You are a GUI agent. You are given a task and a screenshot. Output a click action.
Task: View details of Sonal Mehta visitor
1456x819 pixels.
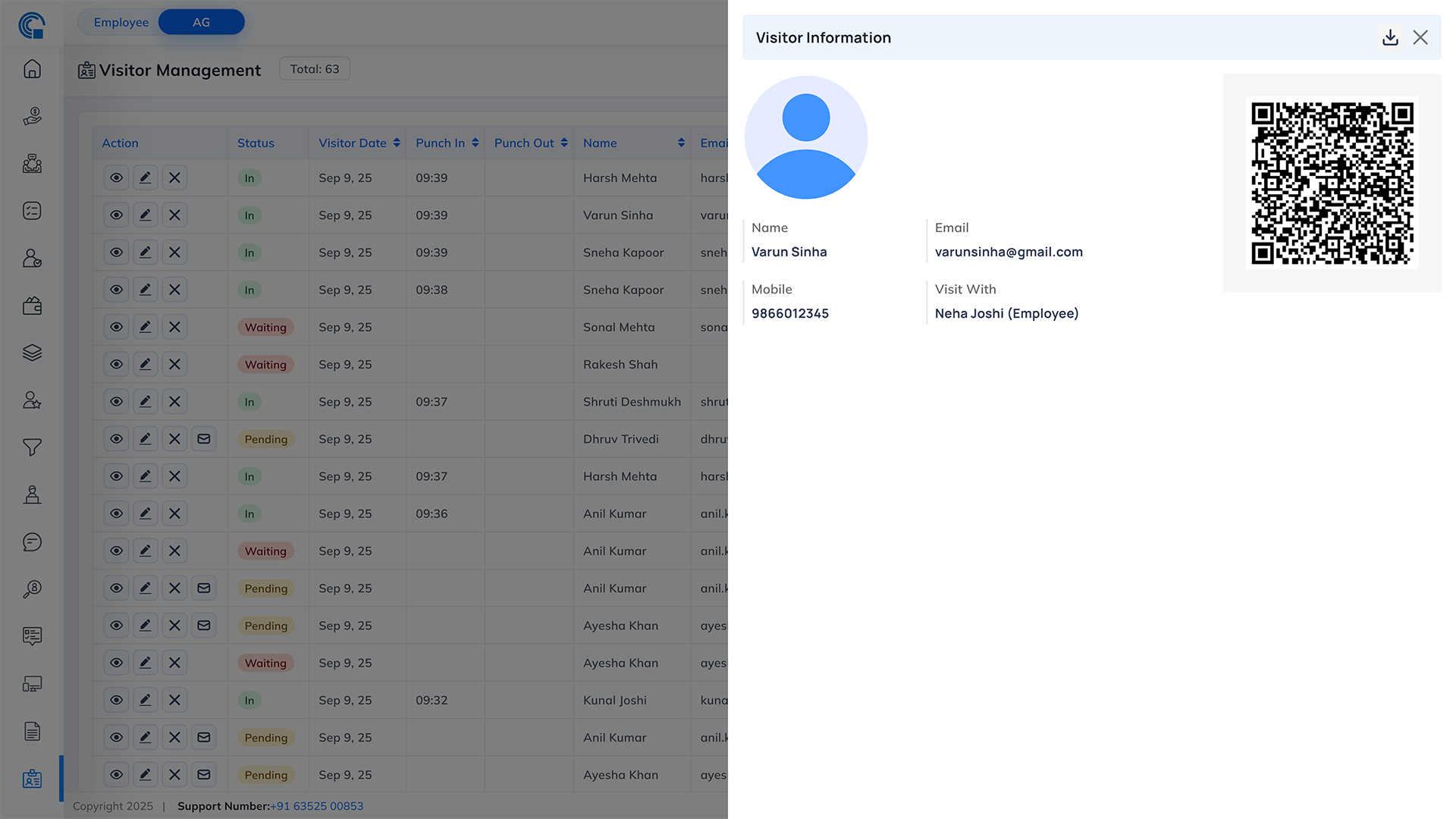(x=116, y=327)
